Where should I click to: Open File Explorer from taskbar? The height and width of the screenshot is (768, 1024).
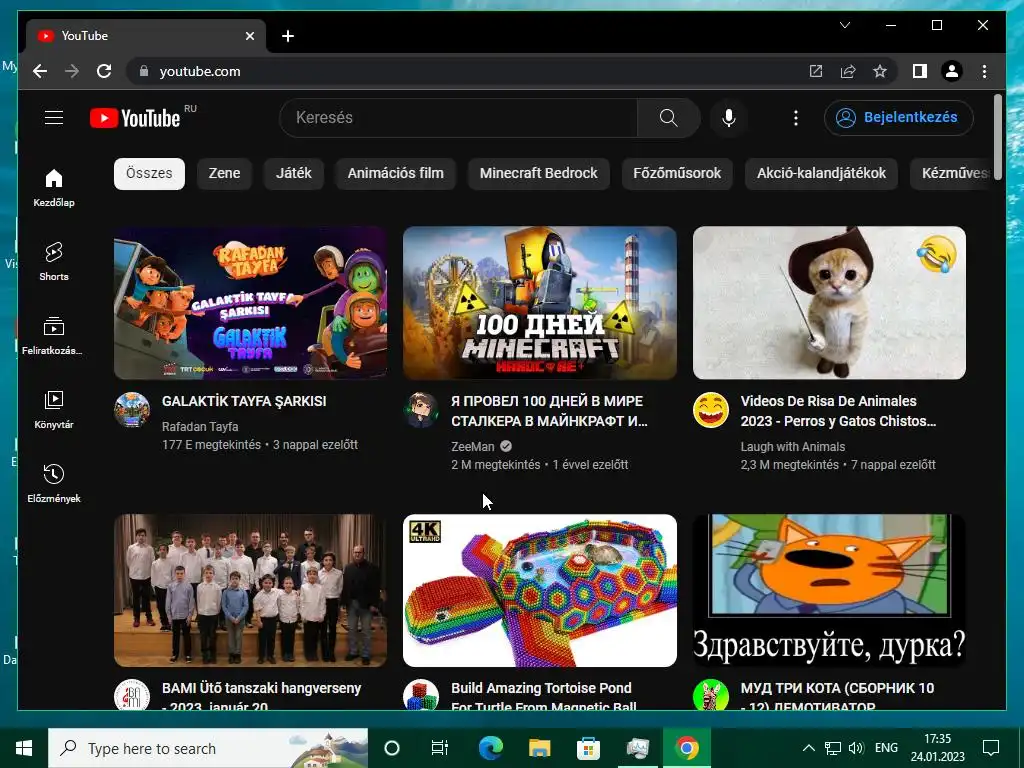[539, 748]
